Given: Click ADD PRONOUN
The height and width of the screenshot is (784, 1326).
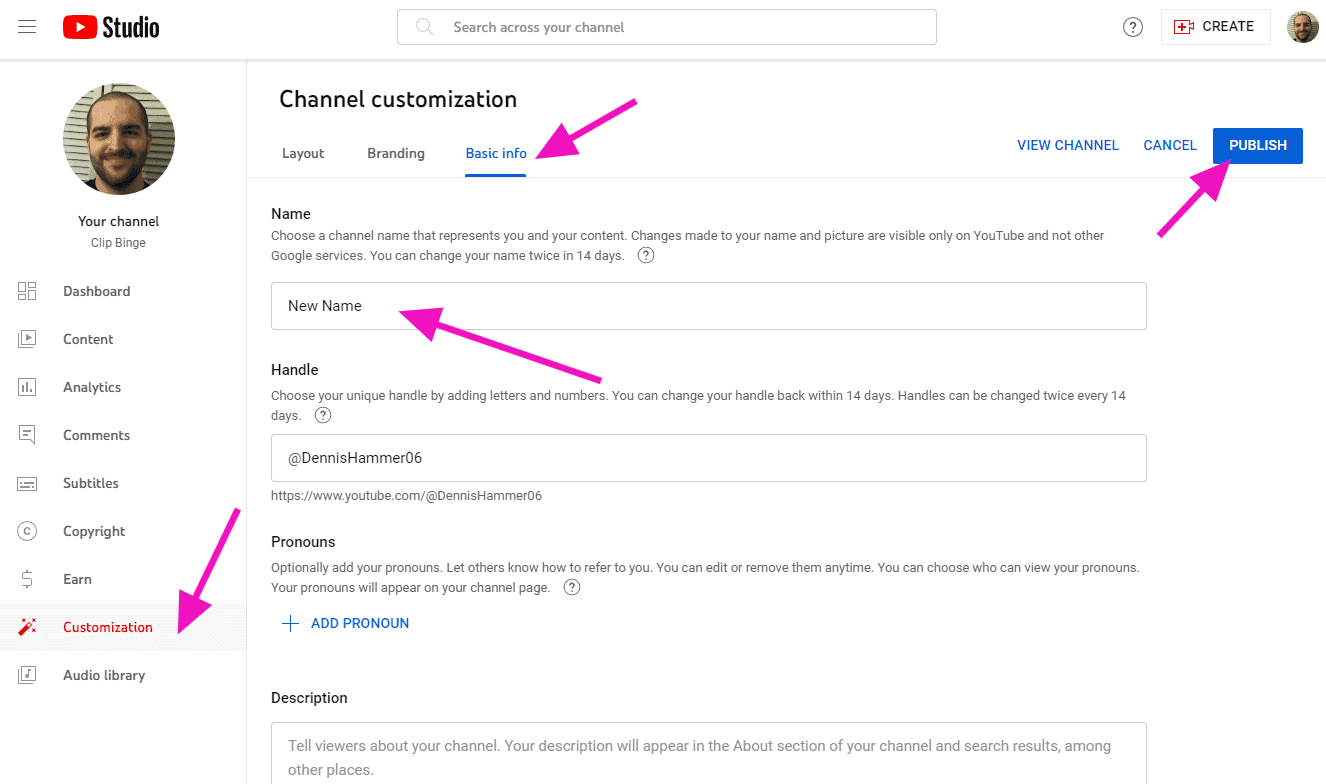Looking at the screenshot, I should point(346,623).
